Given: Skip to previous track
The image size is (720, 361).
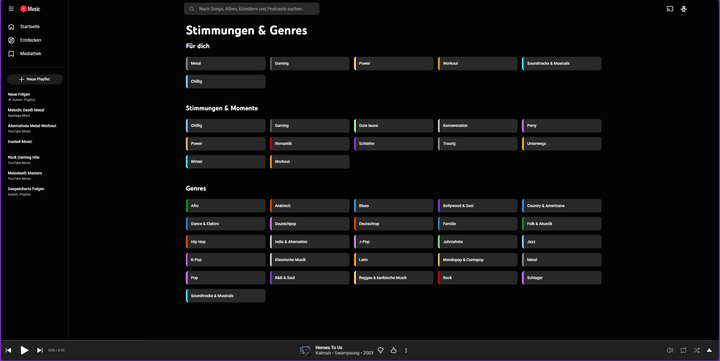Looking at the screenshot, I should tap(8, 350).
